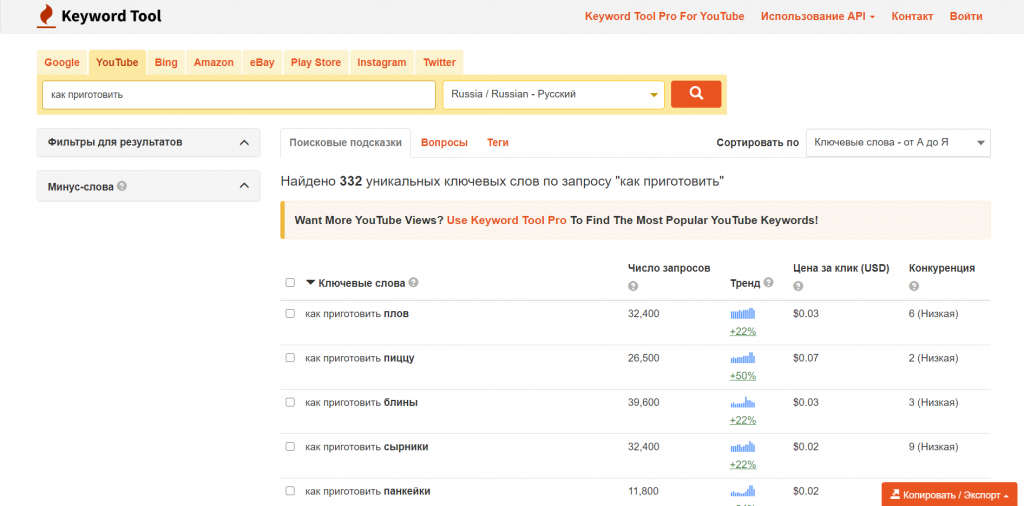Click the trend chart for плов row

click(x=743, y=313)
